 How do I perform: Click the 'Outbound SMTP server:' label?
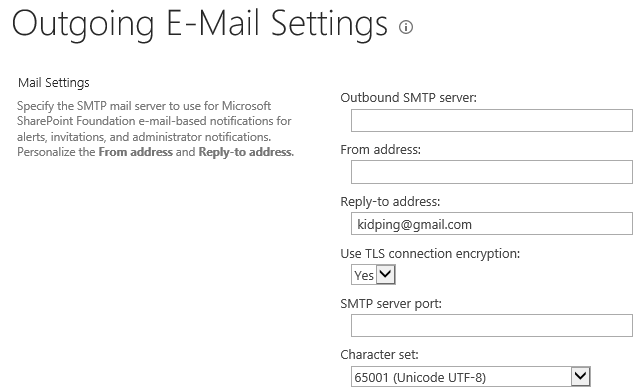pyautogui.click(x=408, y=98)
